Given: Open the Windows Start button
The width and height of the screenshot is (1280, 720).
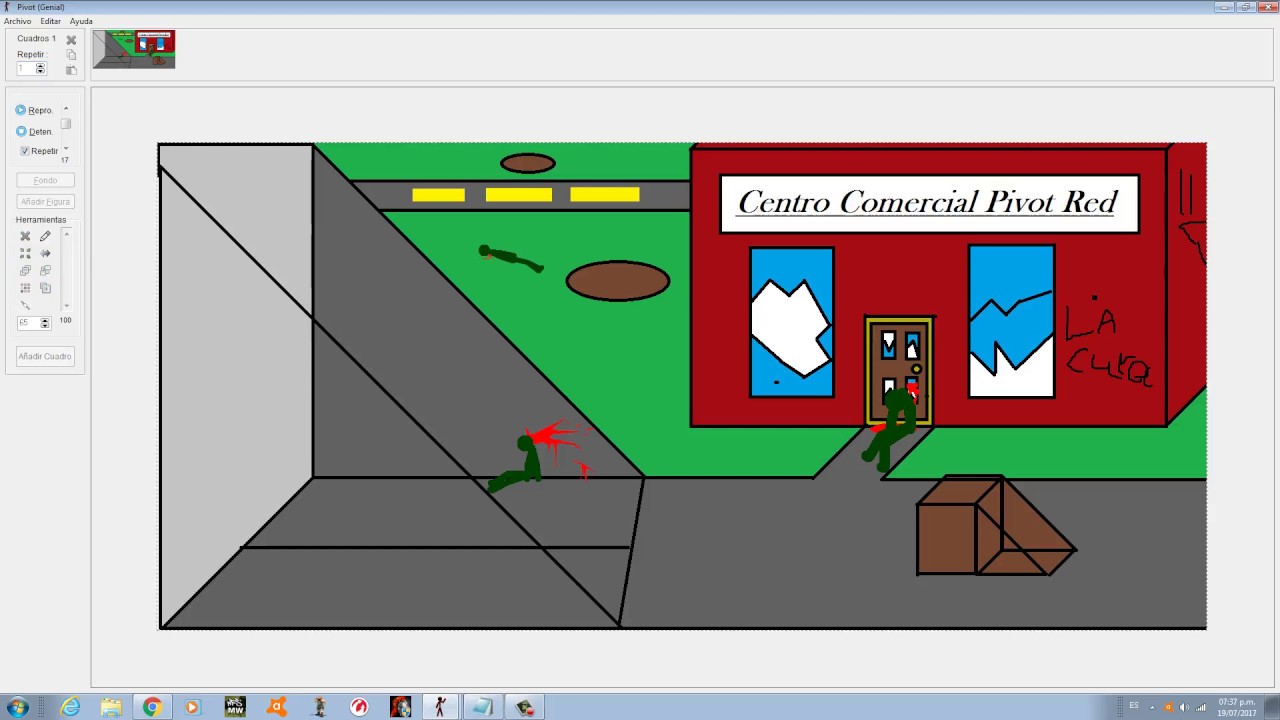Looking at the screenshot, I should [18, 707].
